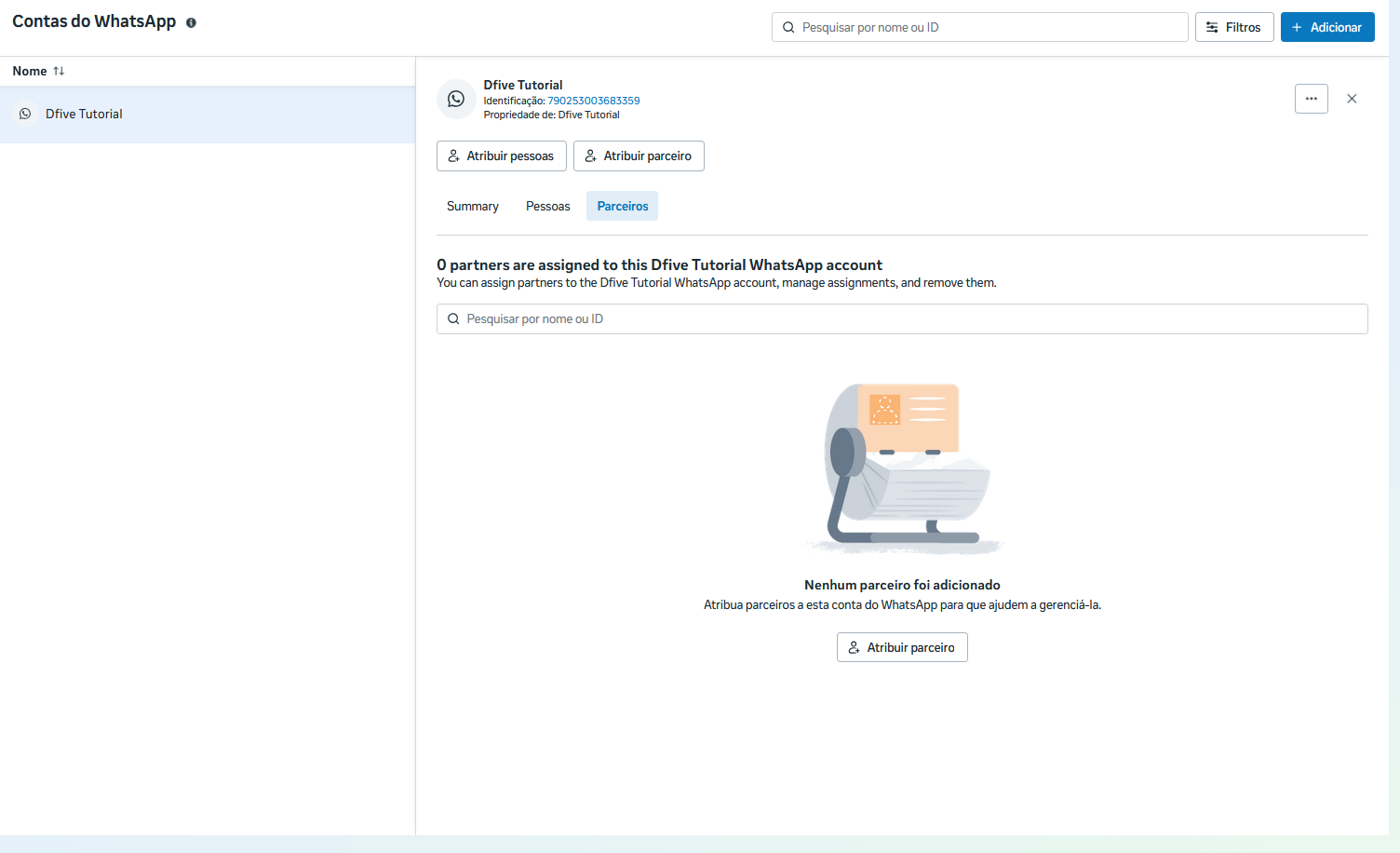Focus the partners search input field
Image resolution: width=1400 pixels, height=853 pixels.
(x=912, y=318)
